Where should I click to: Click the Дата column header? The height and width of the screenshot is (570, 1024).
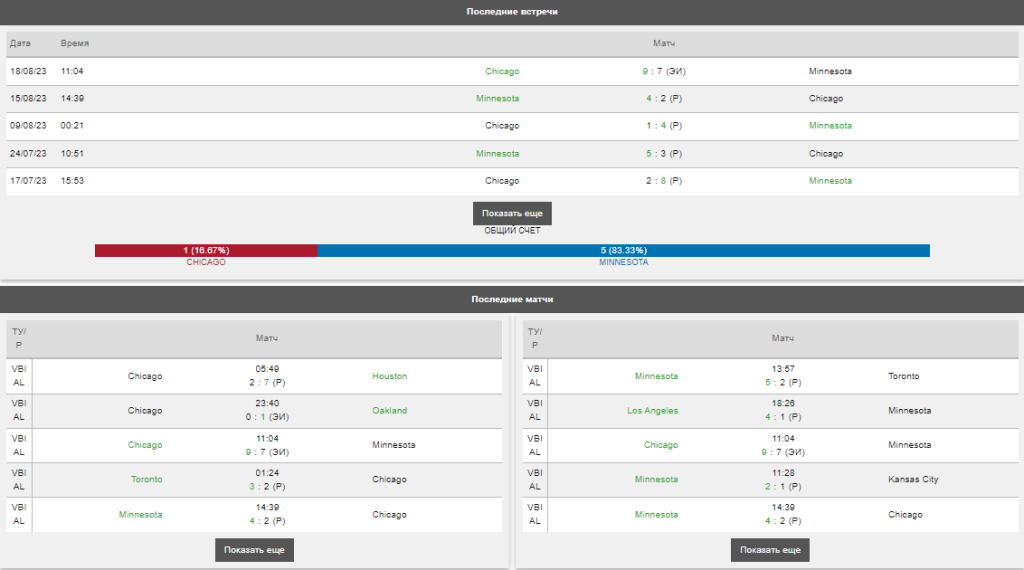[x=20, y=44]
